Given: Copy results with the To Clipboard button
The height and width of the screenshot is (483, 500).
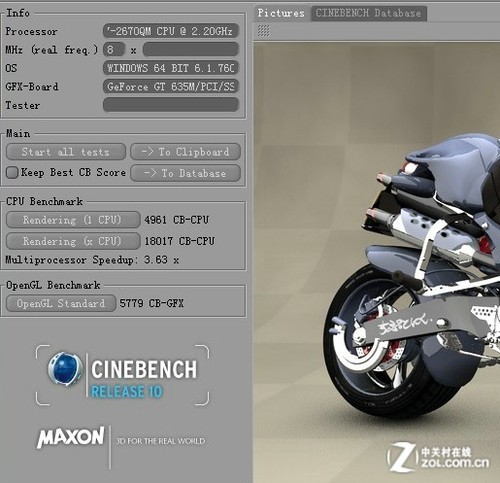Looking at the screenshot, I should point(185,152).
